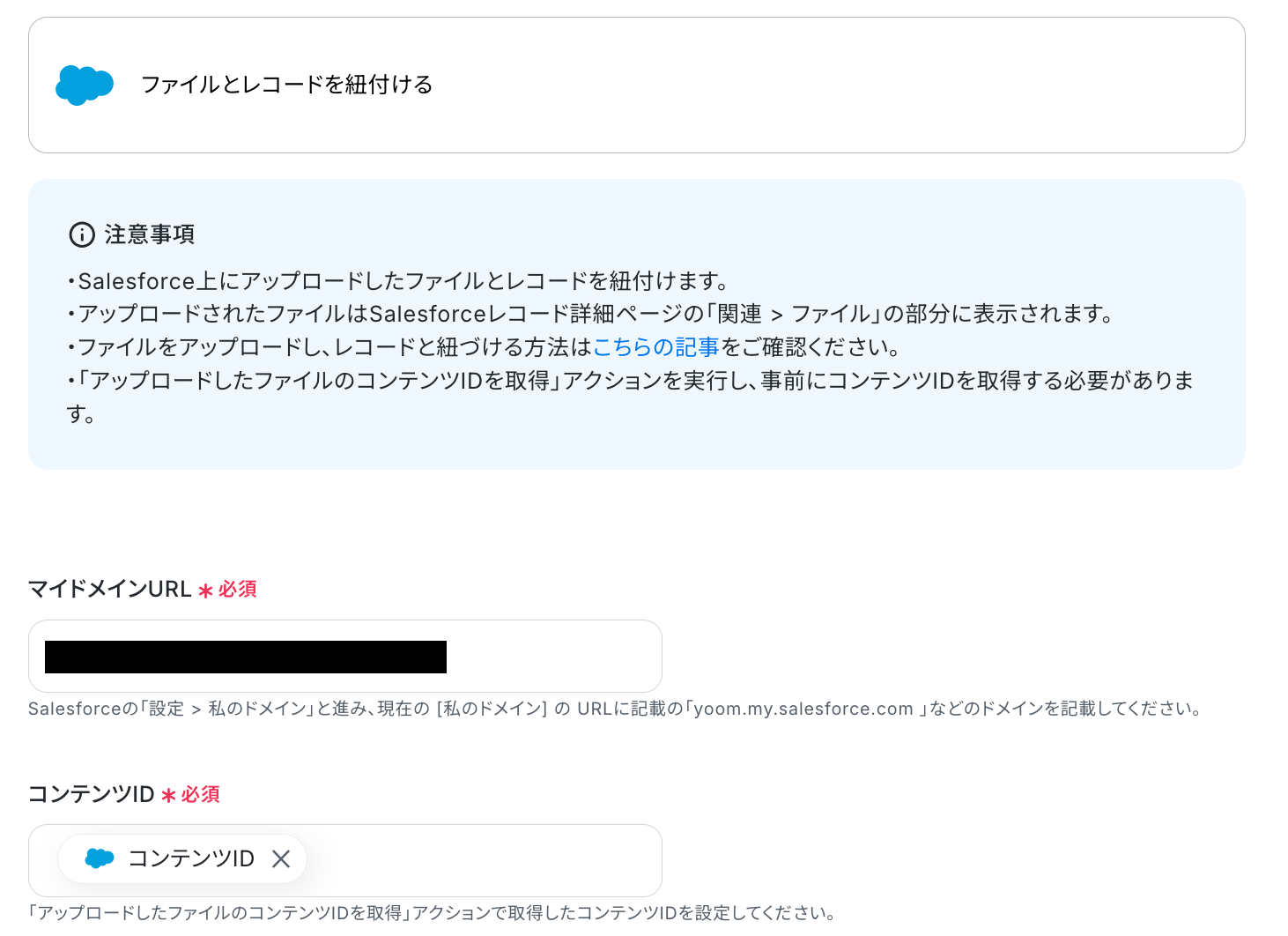1288x936 pixels.
Task: Click the blacked-out value in マイドメインURL field
Action: pos(246,657)
